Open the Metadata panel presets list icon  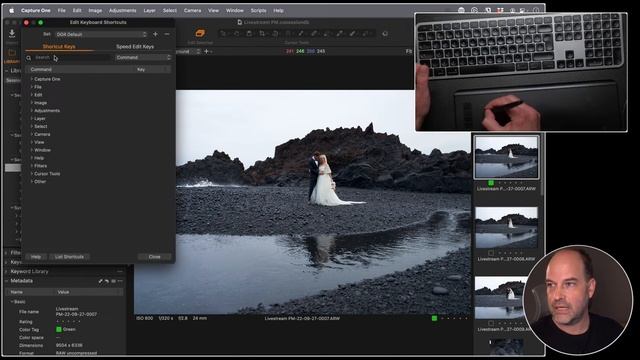coord(113,281)
